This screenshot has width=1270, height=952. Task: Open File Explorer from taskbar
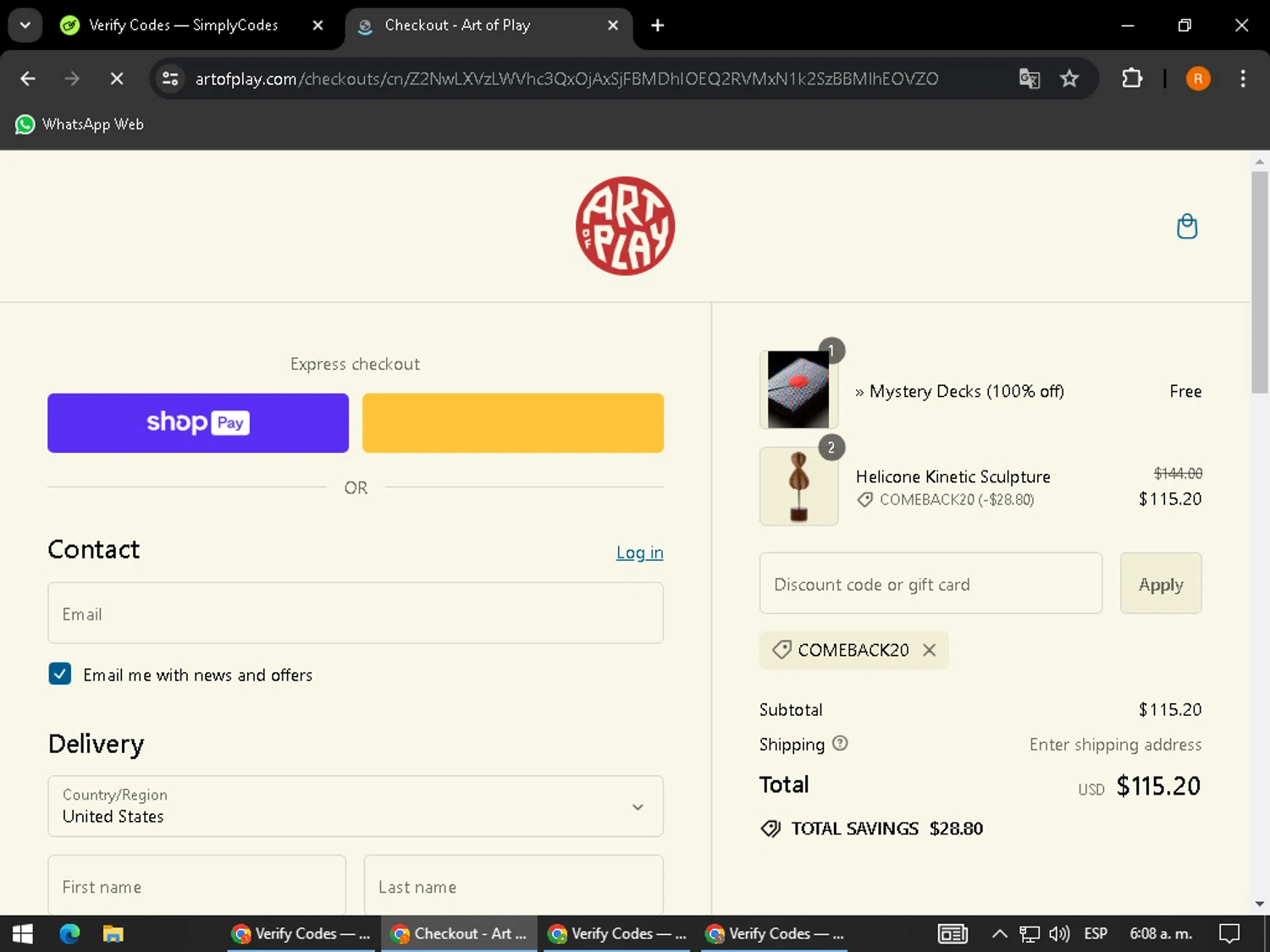(113, 933)
